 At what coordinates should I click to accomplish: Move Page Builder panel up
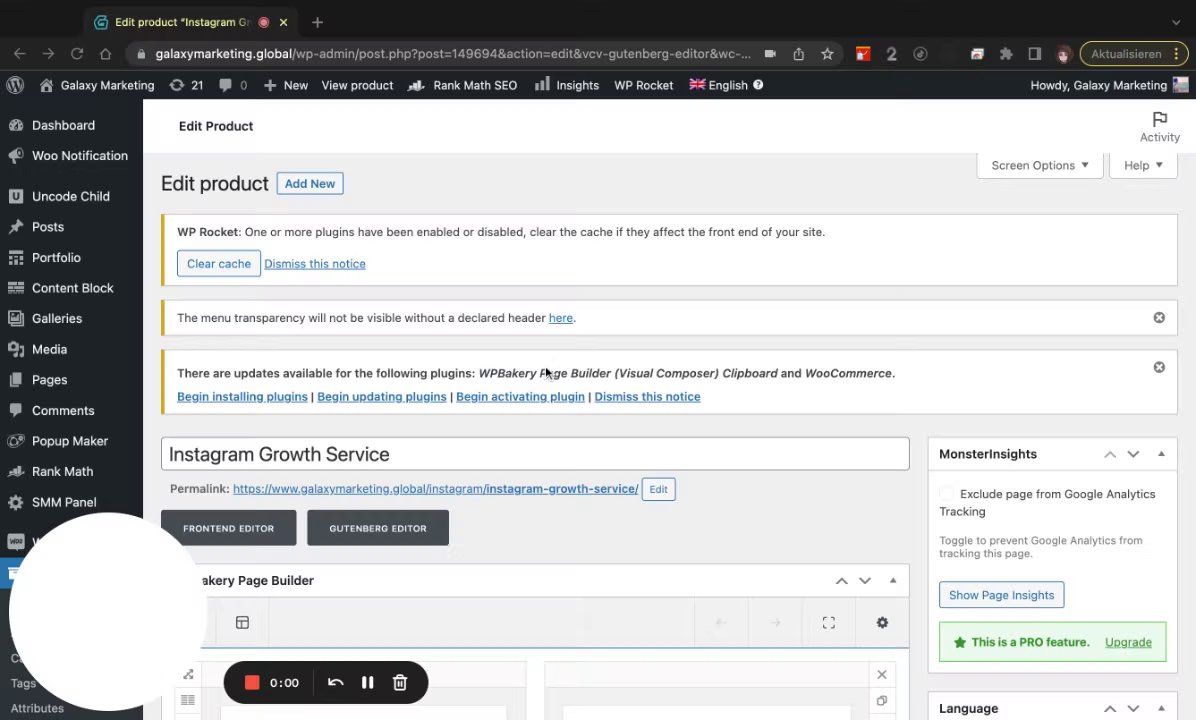pos(841,580)
